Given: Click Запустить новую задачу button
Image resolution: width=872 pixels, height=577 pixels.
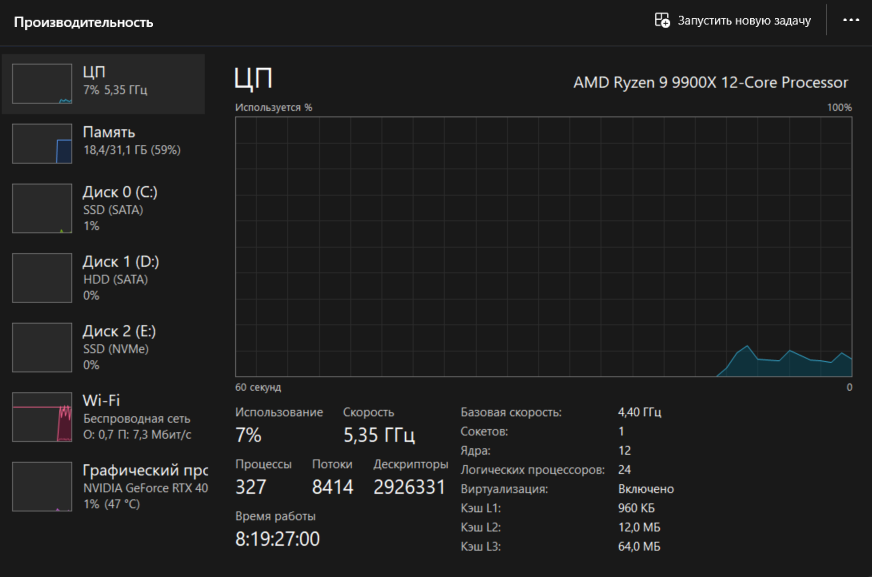Looking at the screenshot, I should [x=733, y=21].
